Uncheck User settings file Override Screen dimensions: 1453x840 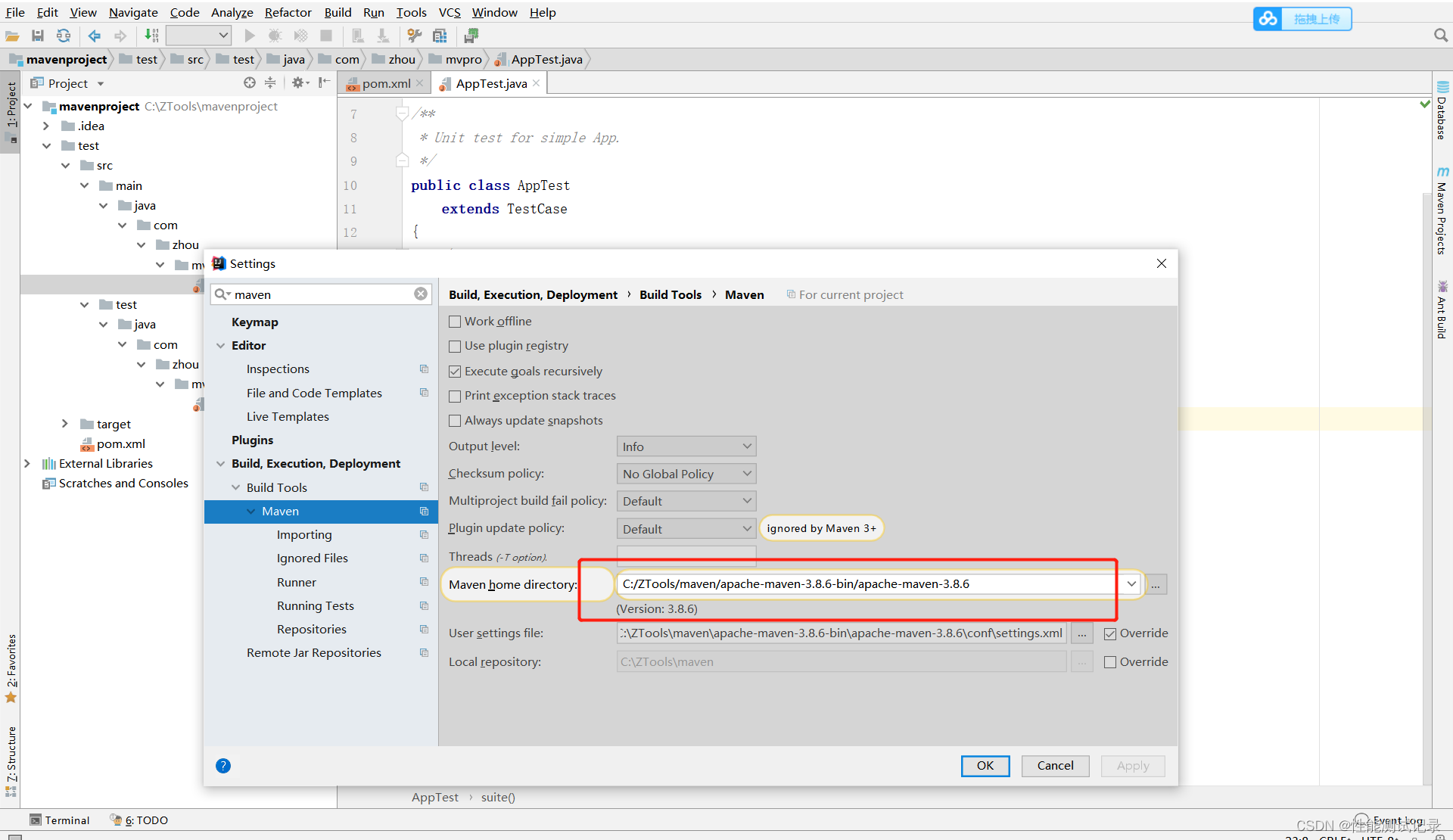(1110, 634)
